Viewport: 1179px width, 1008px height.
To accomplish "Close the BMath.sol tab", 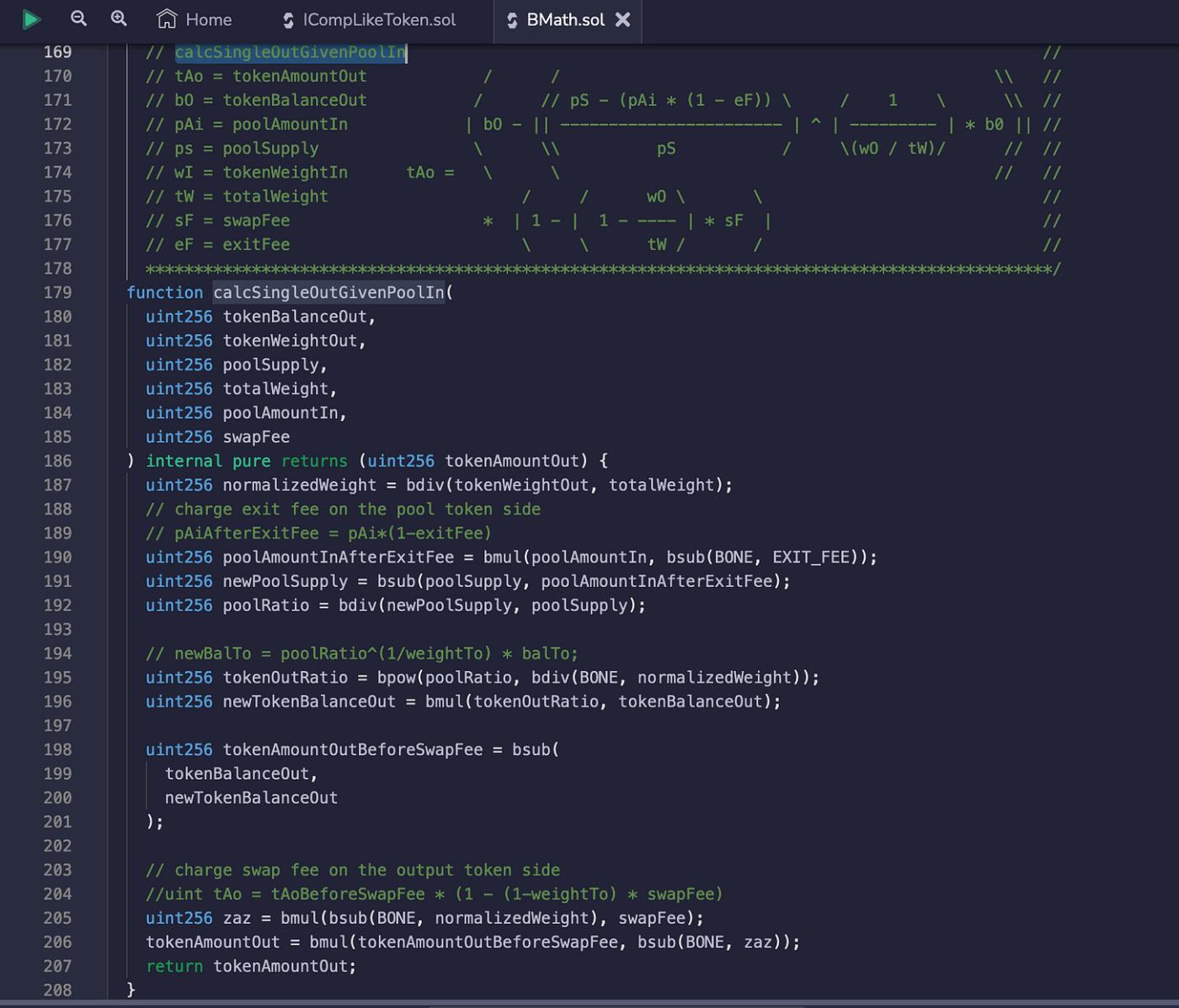I will click(x=622, y=19).
